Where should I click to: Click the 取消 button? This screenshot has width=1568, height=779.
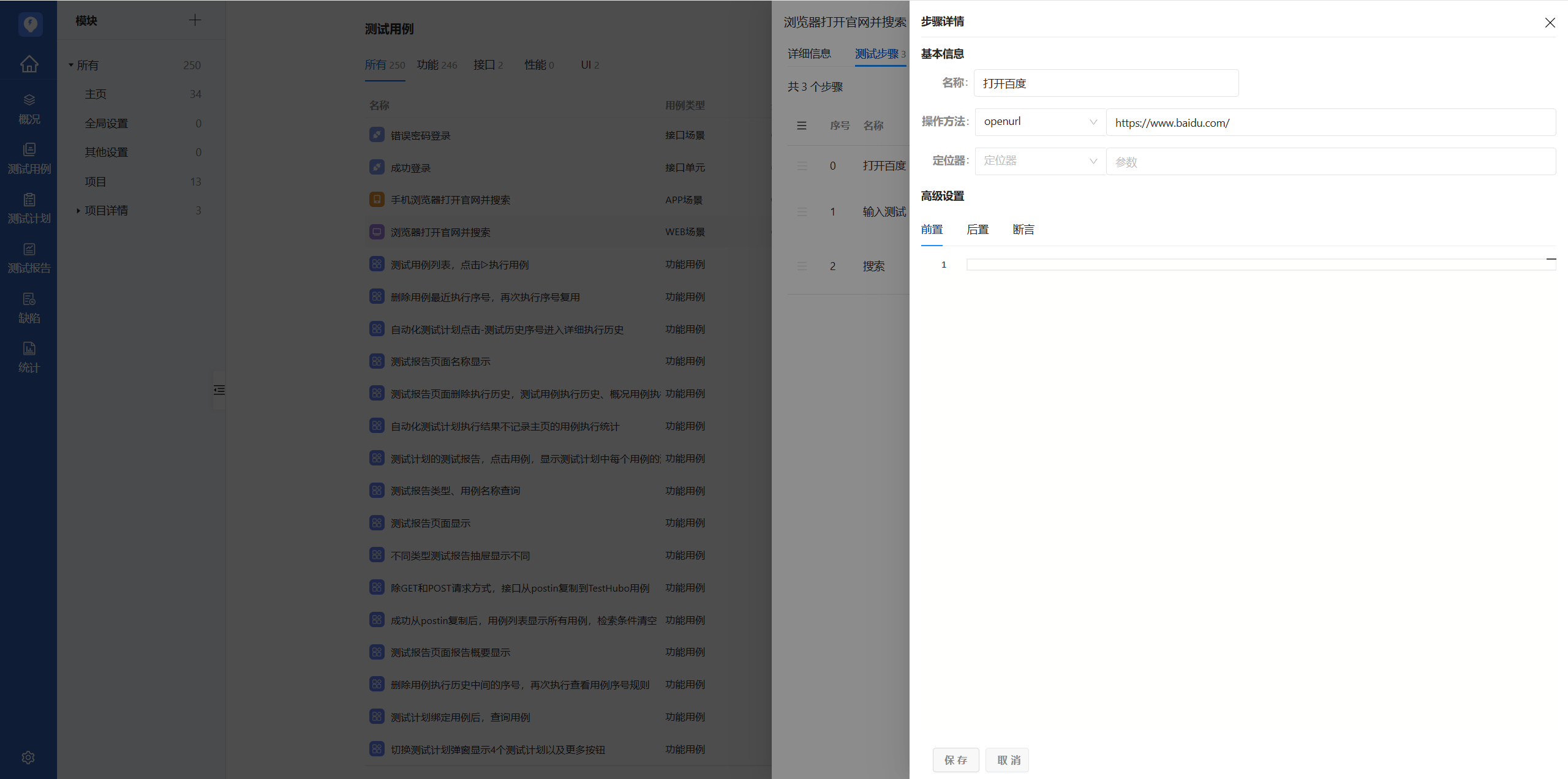pyautogui.click(x=1008, y=760)
